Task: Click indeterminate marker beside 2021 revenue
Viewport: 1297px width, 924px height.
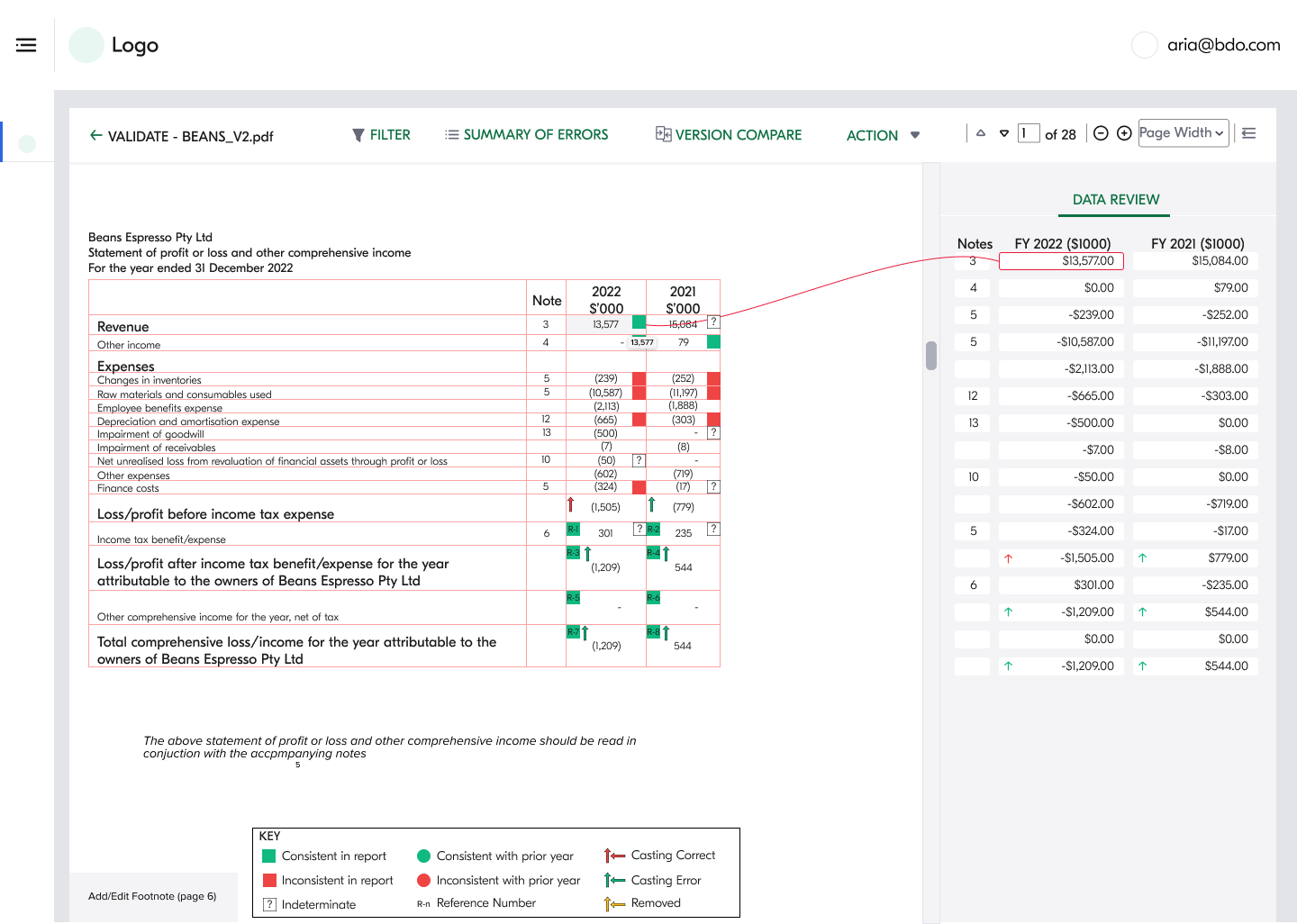Action: click(713, 322)
